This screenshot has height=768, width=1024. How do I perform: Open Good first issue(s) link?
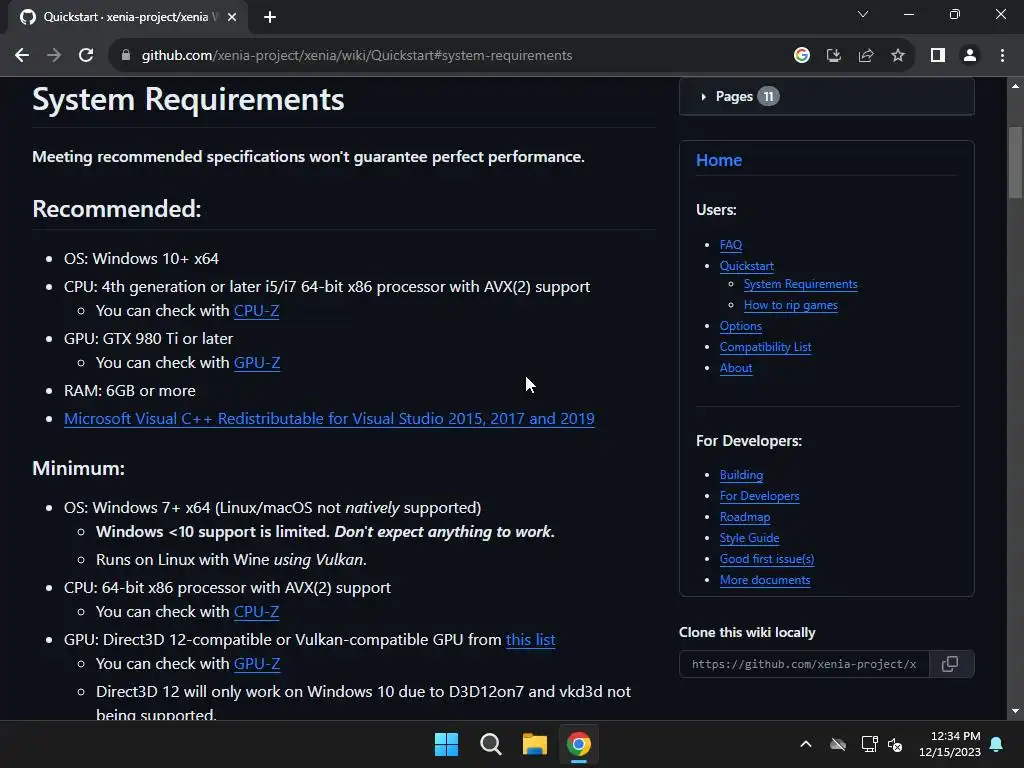[x=767, y=558]
